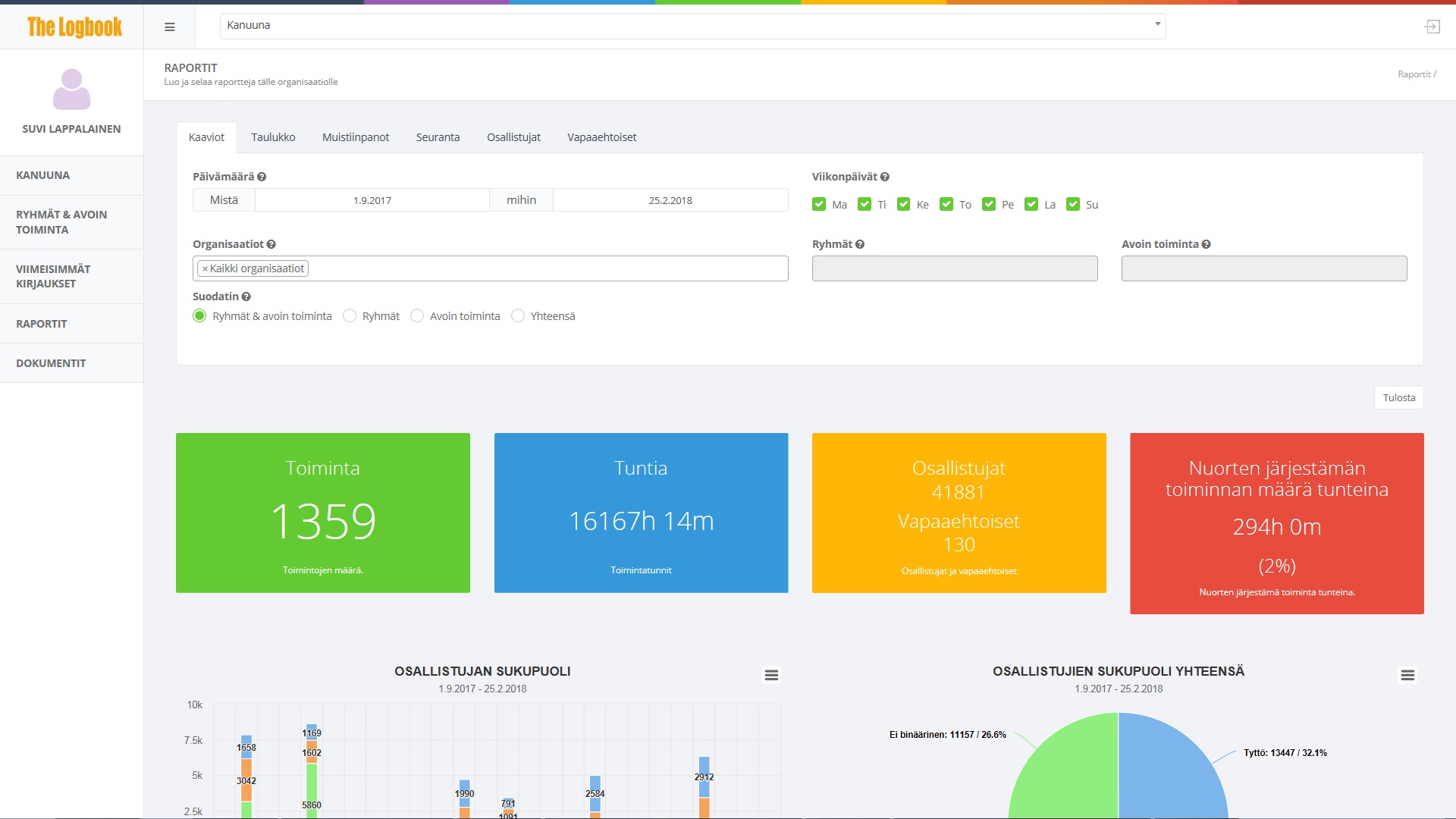This screenshot has height=819, width=1456.
Task: Switch to the Taulukko tab
Action: coord(273,137)
